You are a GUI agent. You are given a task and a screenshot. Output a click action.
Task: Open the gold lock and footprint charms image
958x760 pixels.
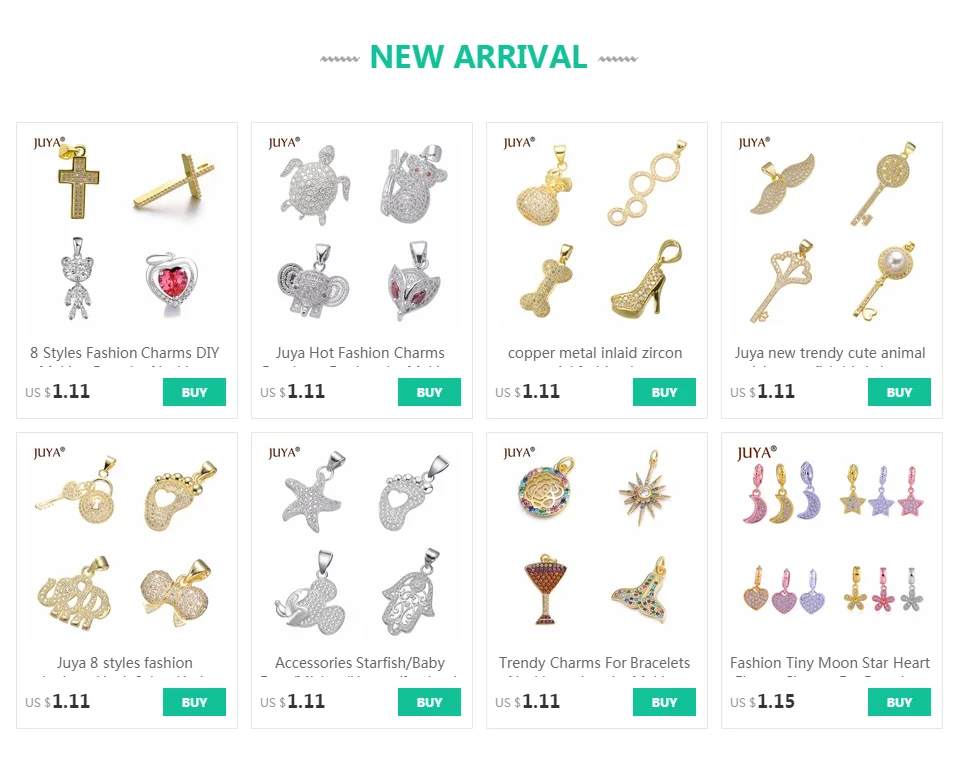tap(127, 543)
